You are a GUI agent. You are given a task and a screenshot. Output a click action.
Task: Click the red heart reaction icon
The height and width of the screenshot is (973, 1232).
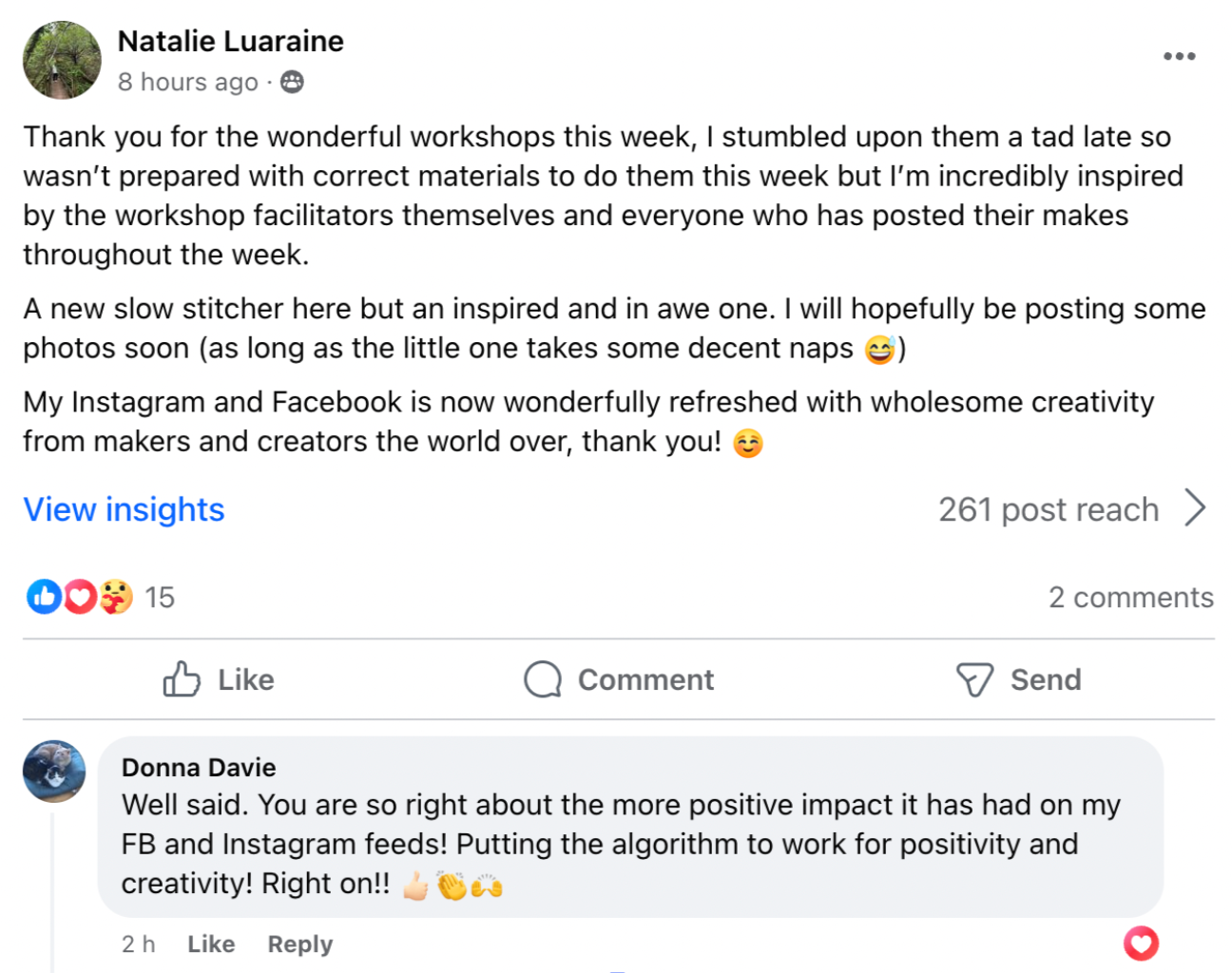pyautogui.click(x=80, y=597)
